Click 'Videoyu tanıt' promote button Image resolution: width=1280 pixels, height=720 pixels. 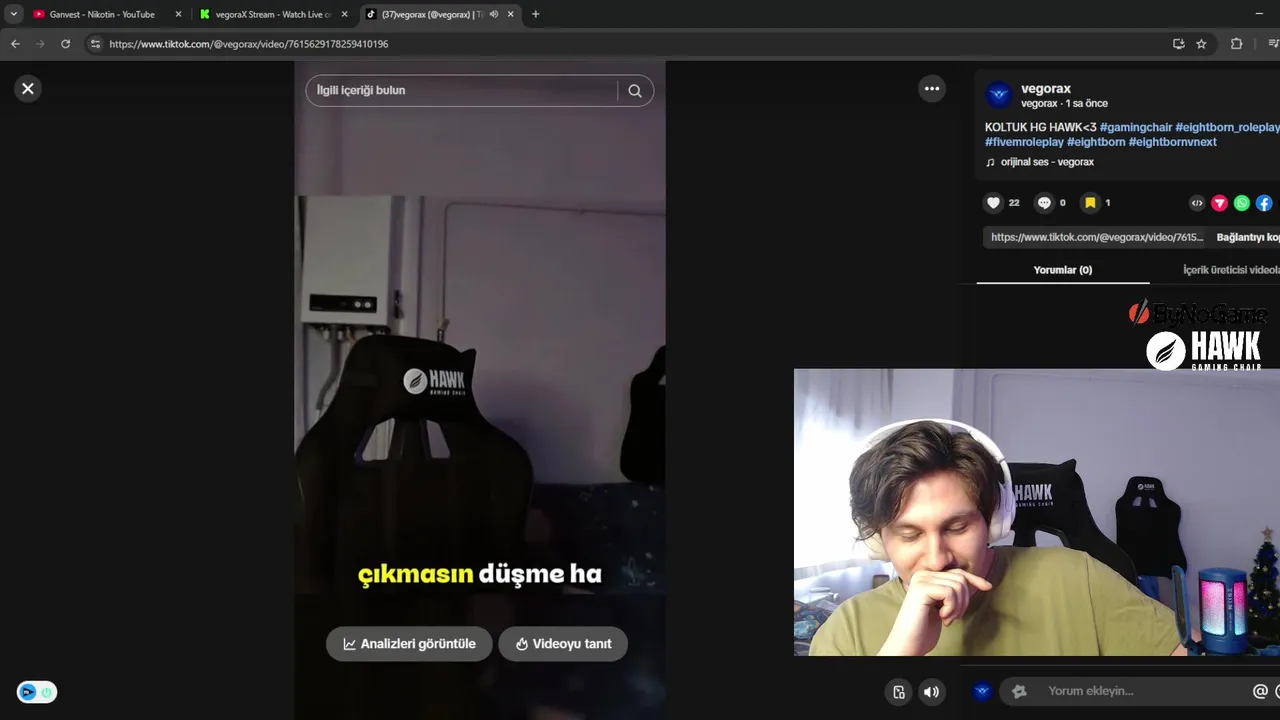click(x=563, y=644)
